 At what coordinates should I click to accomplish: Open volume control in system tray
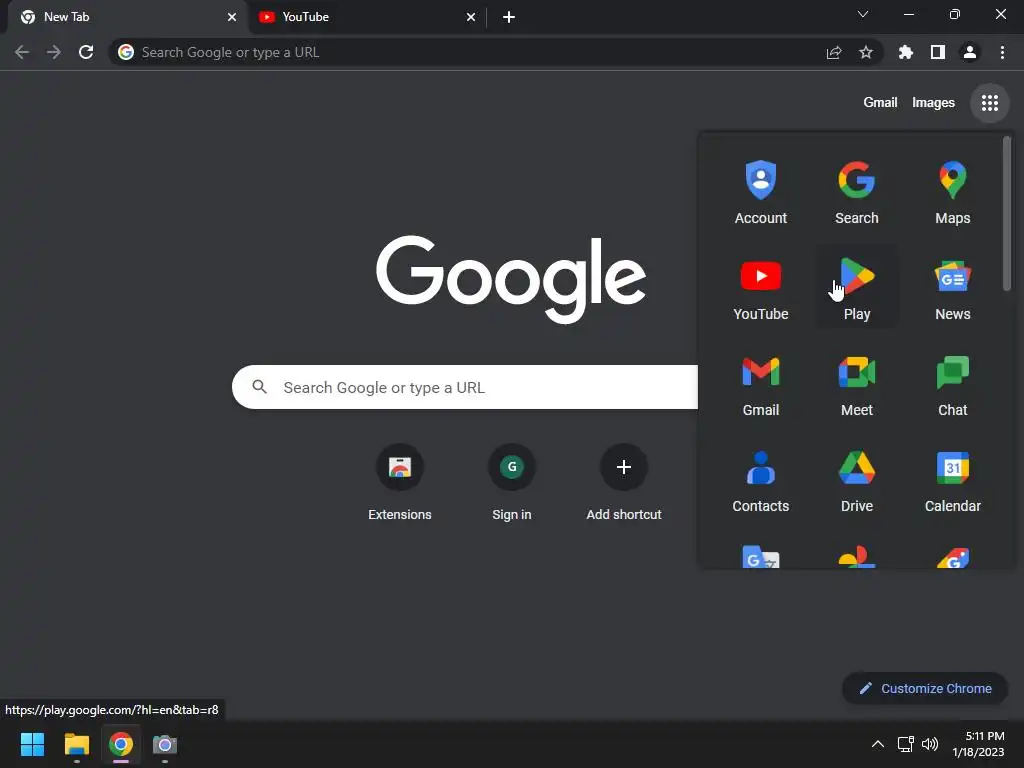click(x=930, y=744)
